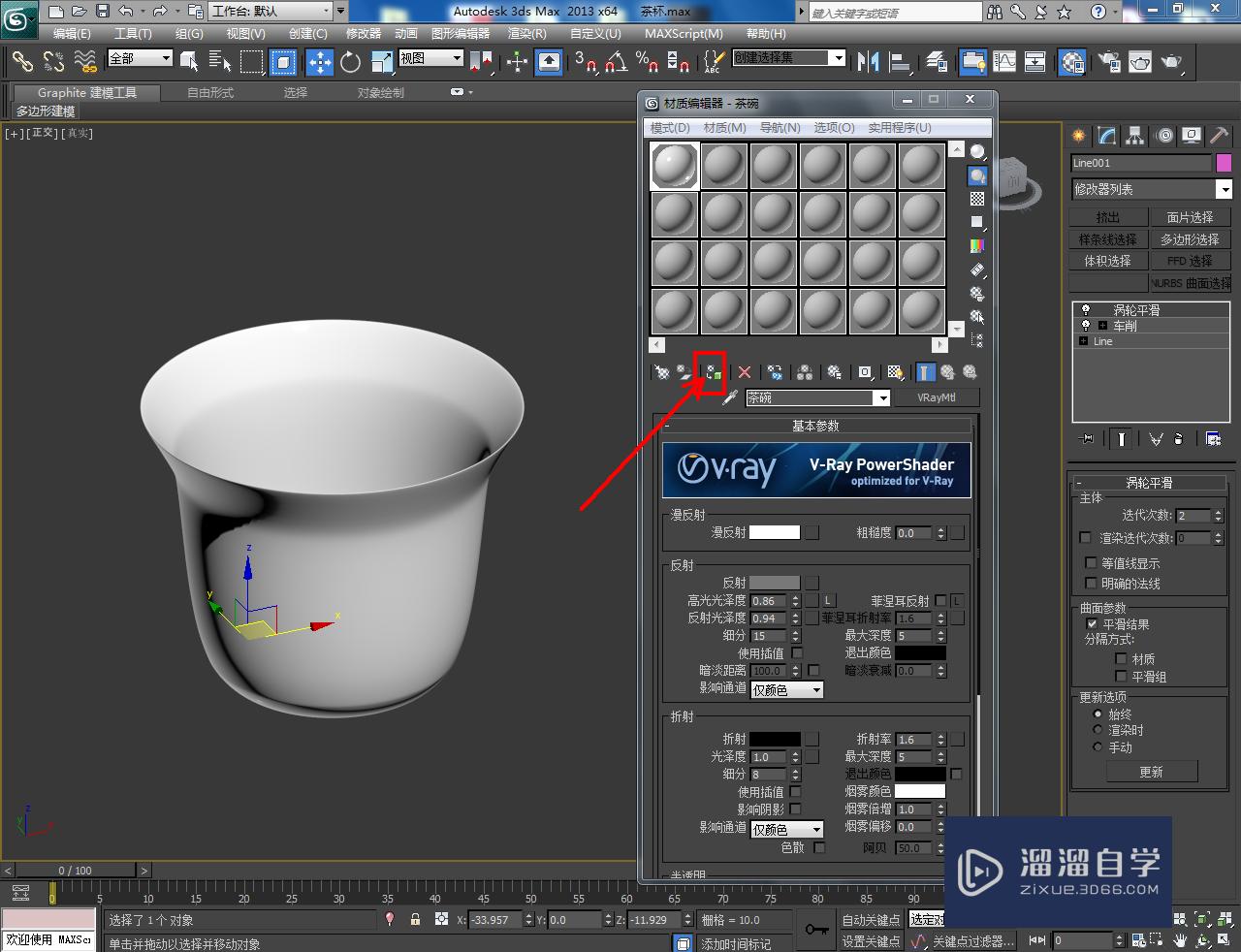Open the 编辑(E) menu in main window
This screenshot has height=952, width=1241.
[72, 34]
